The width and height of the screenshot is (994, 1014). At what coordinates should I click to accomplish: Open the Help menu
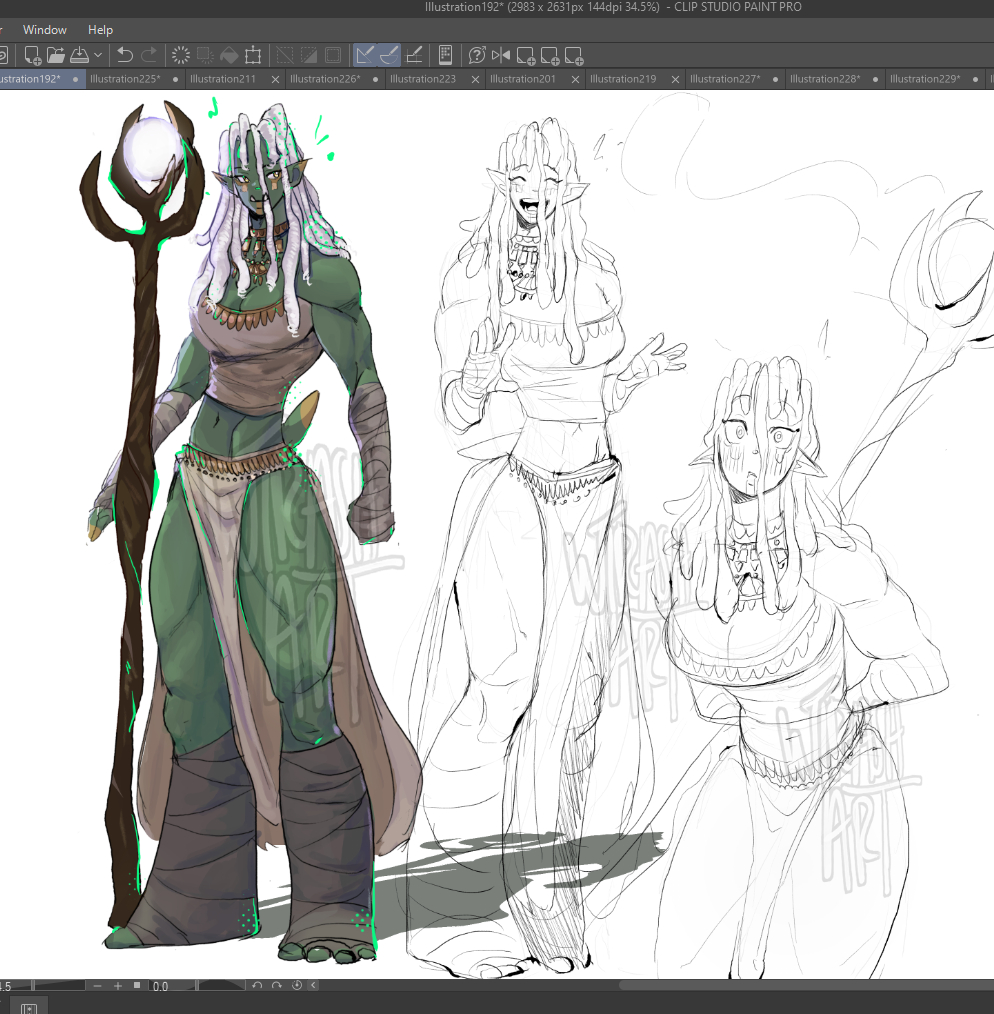100,30
